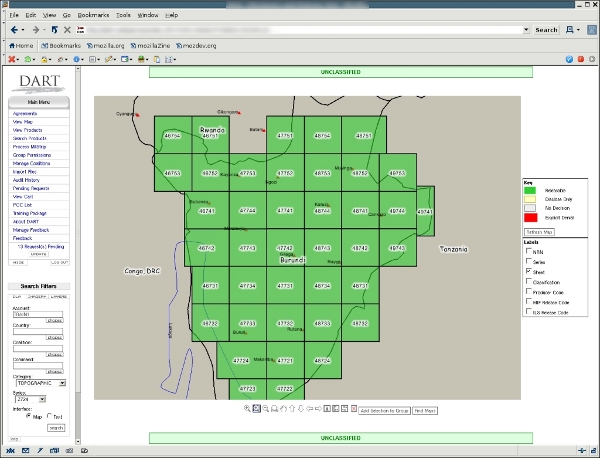Click the Add Selection to Group button
600x458 pixels.
(384, 411)
